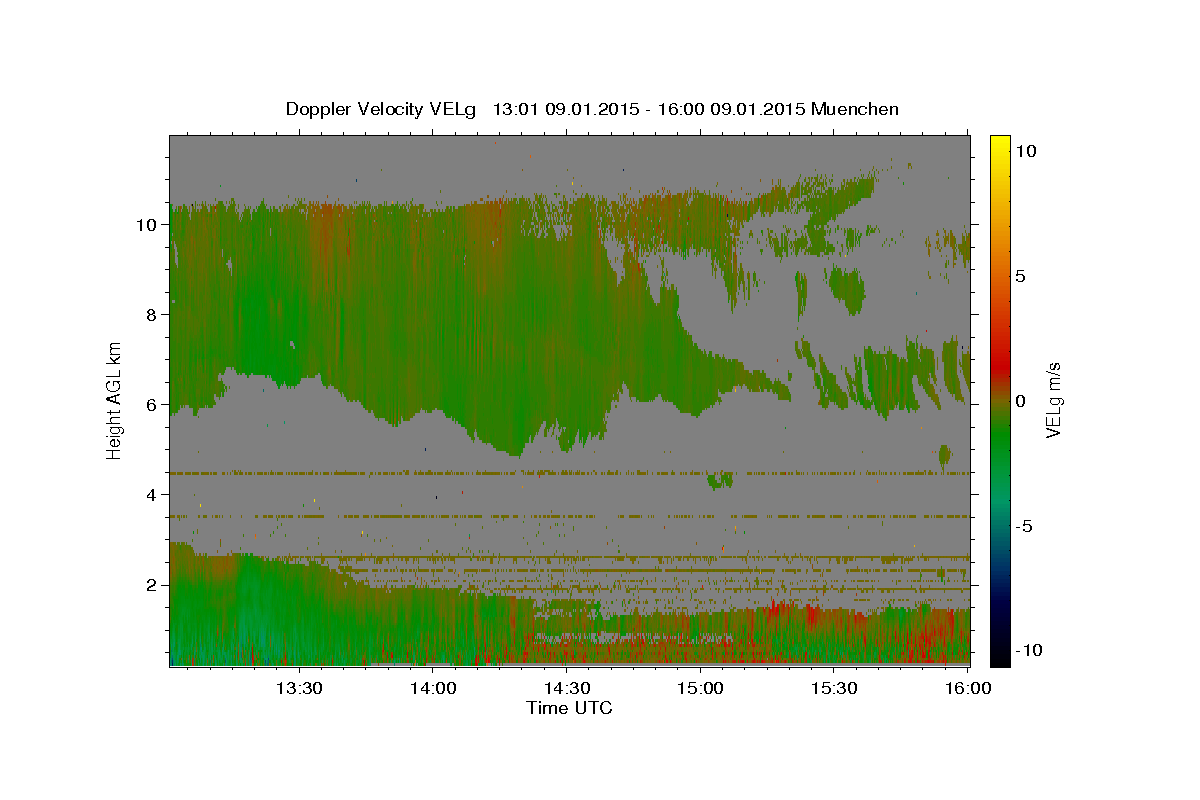1200x800 pixels.
Task: Click the black bottom of the colorbar
Action: [1000, 655]
